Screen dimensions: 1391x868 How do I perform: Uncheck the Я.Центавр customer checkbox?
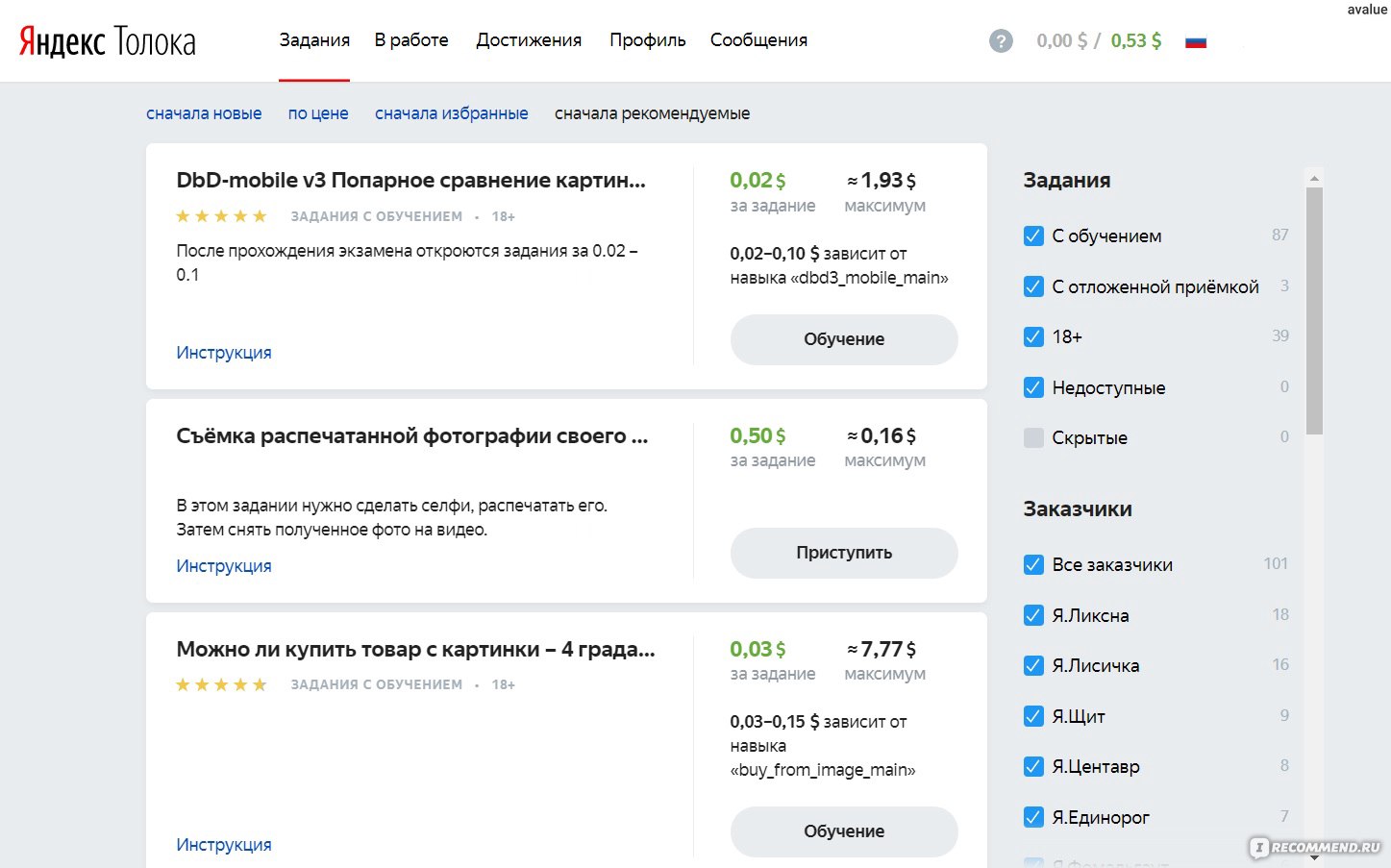(1033, 766)
